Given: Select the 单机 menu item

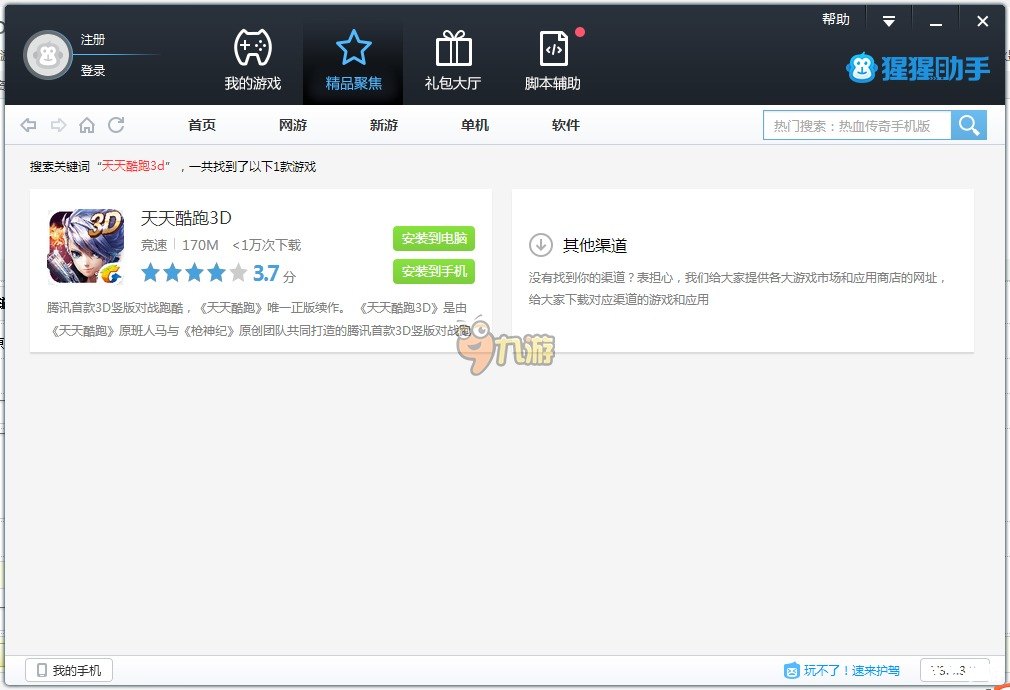Looking at the screenshot, I should 475,125.
